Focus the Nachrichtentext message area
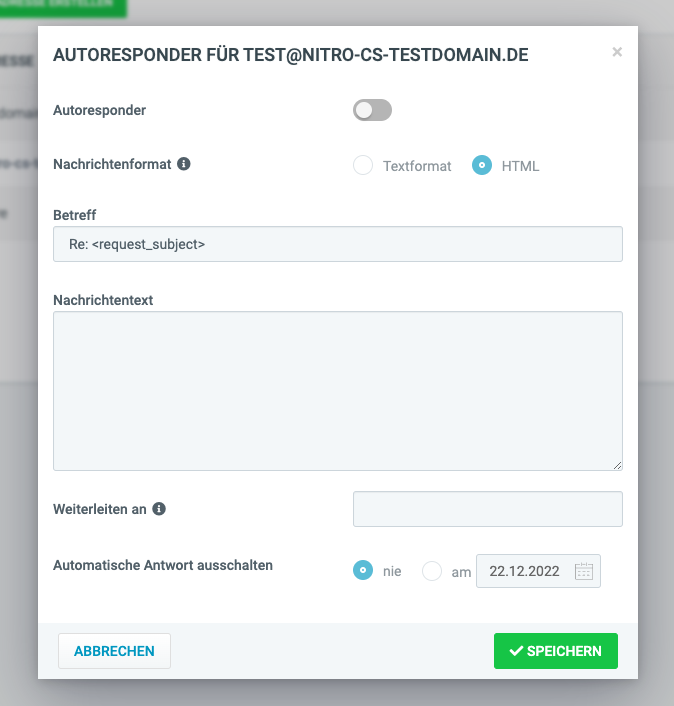This screenshot has height=706, width=674. coord(338,391)
